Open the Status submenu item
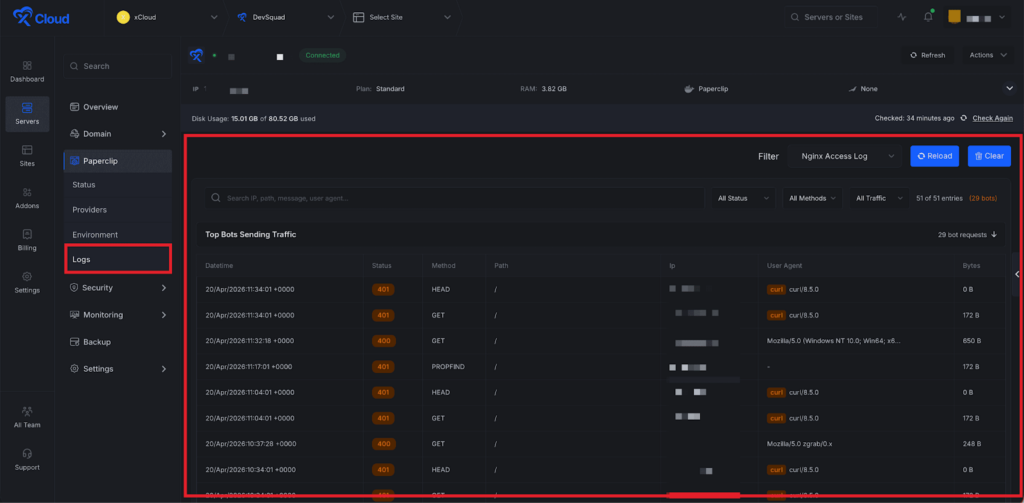1024x503 pixels. pyautogui.click(x=118, y=185)
